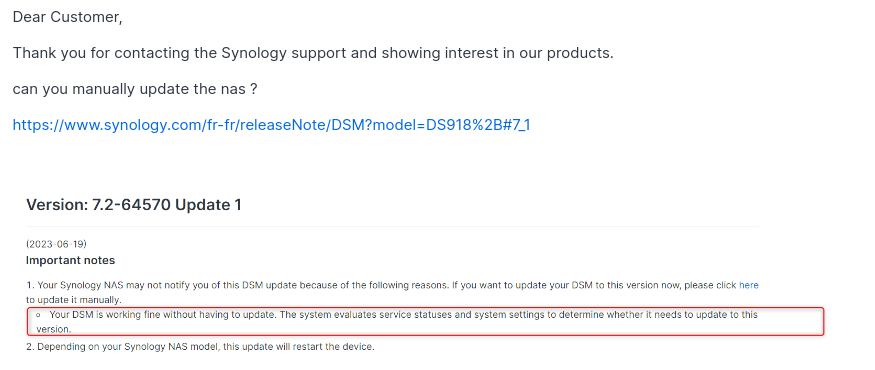Click inside the red highlighted note box
The width and height of the screenshot is (875, 370).
(x=425, y=321)
